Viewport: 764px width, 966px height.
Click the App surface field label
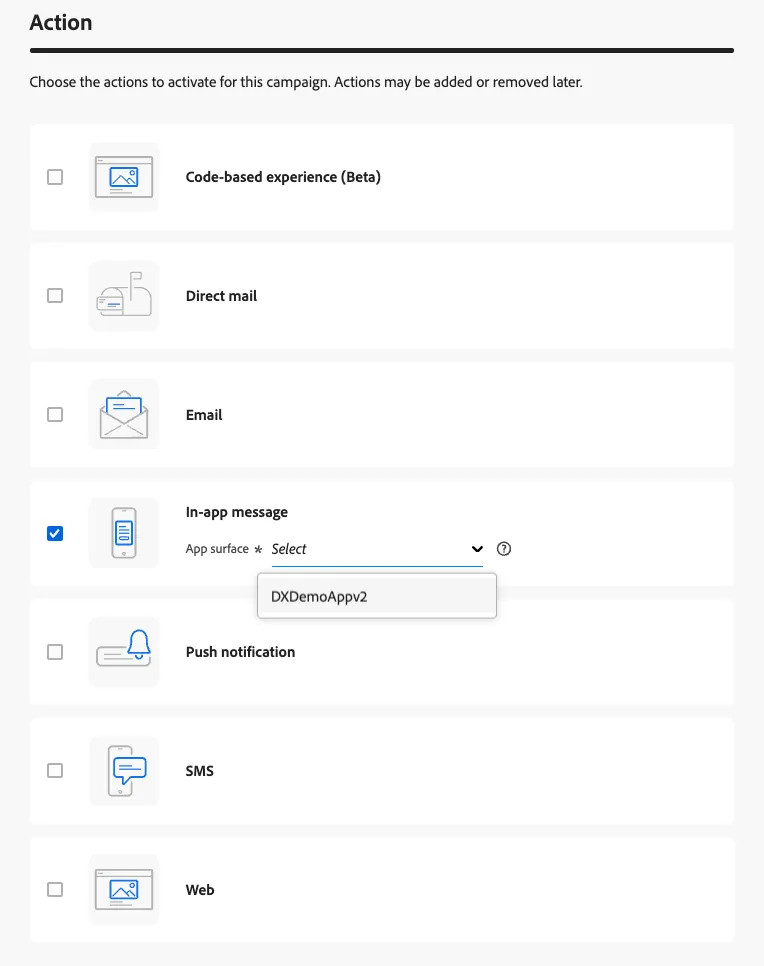217,549
